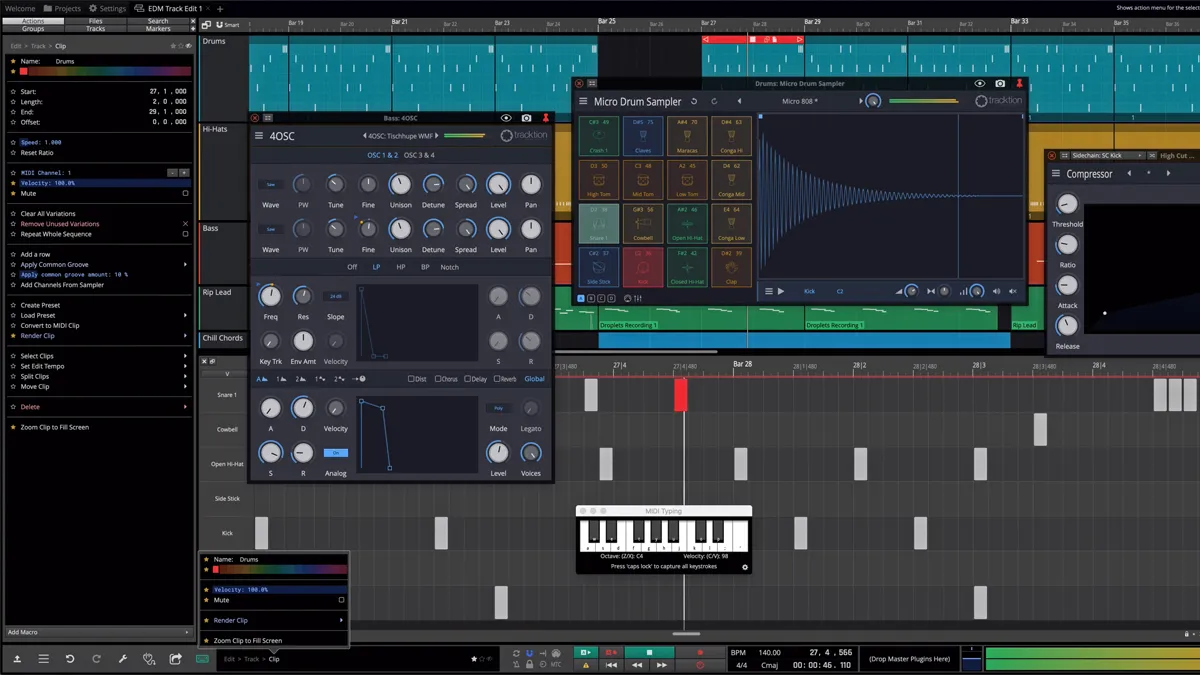Take a snapshot of the Drum Sampler window
The image size is (1200, 675).
coord(999,84)
